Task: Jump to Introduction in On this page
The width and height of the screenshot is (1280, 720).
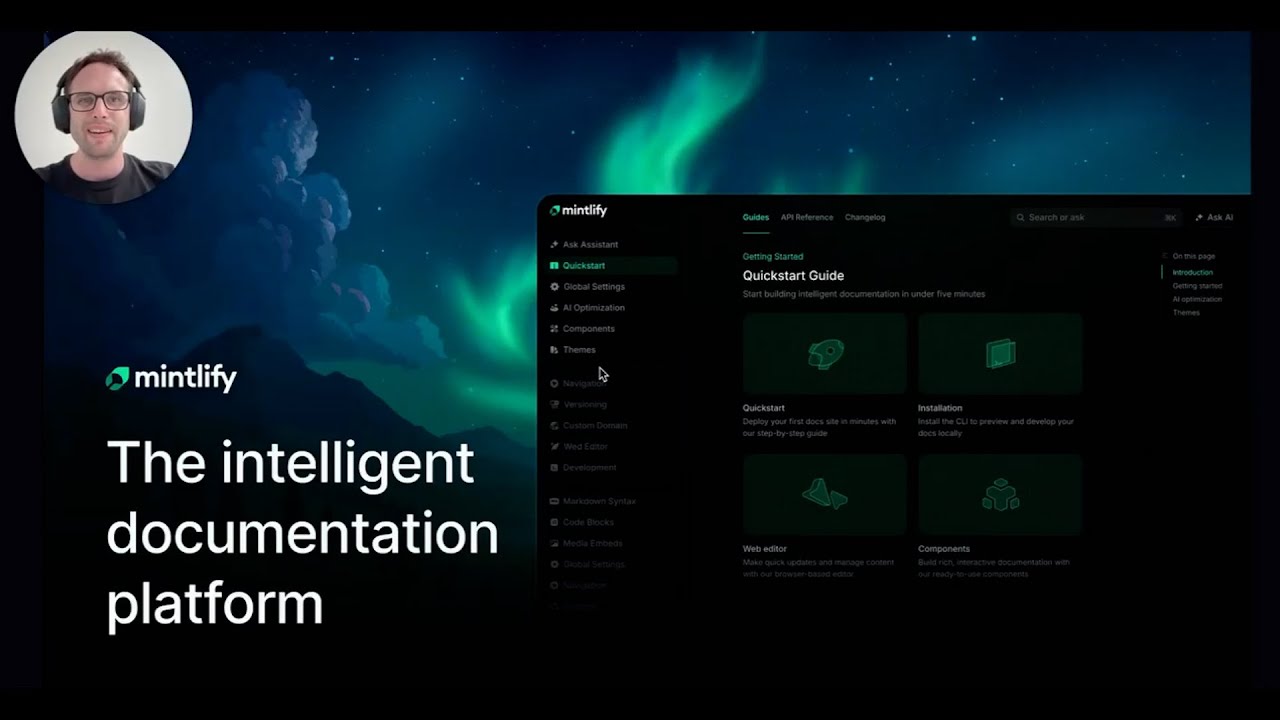Action: pyautogui.click(x=1192, y=272)
